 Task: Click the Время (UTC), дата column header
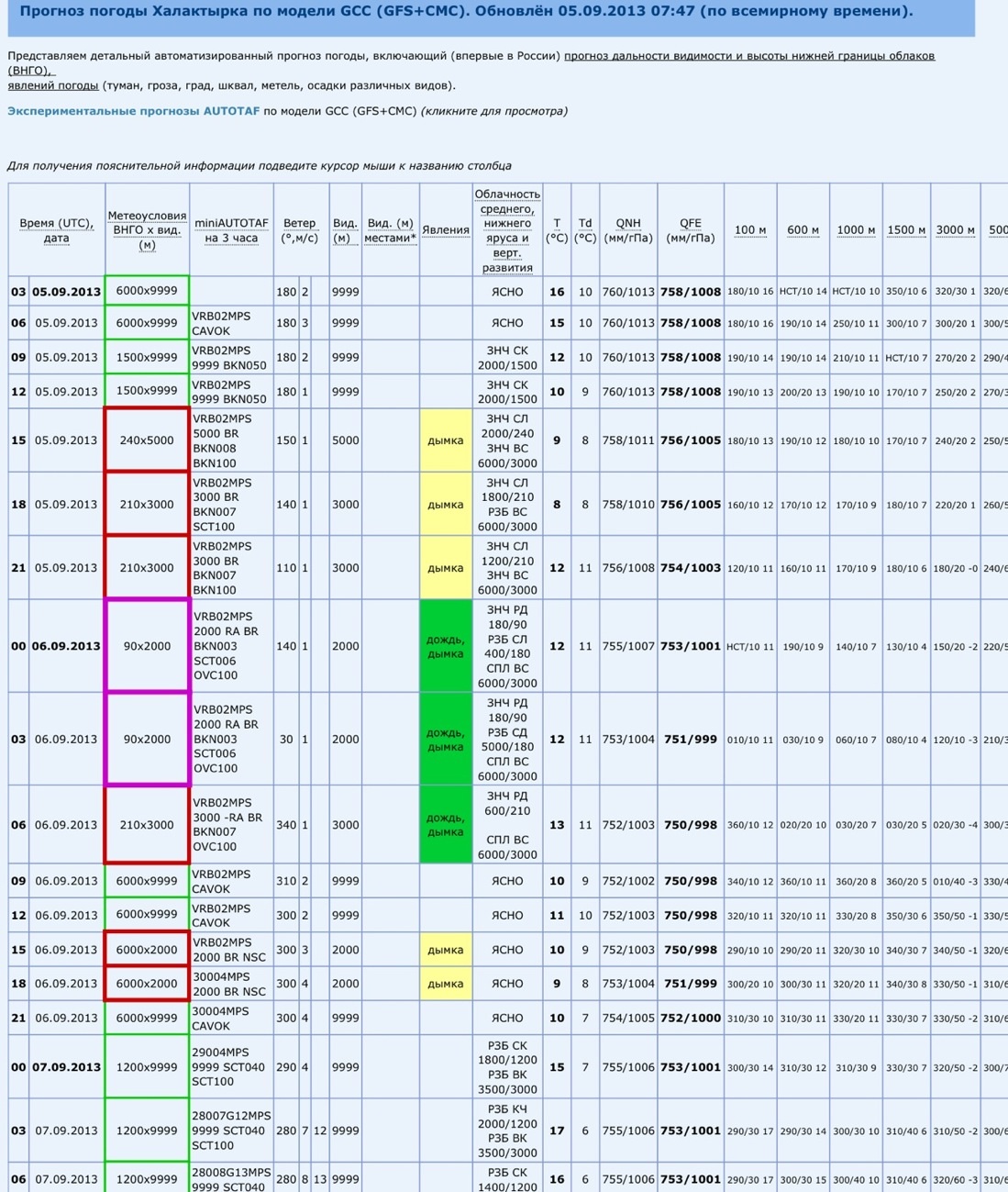pyautogui.click(x=56, y=230)
